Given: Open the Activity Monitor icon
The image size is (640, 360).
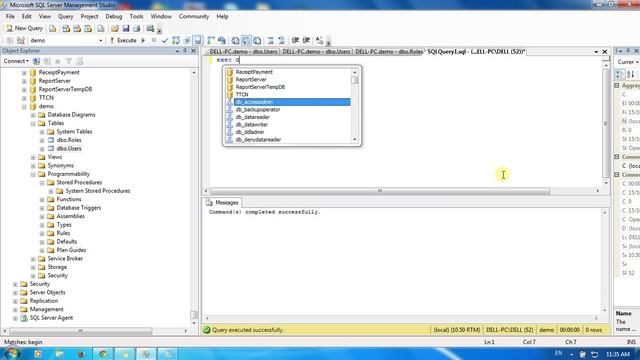Looking at the screenshot, I should click(150, 29).
